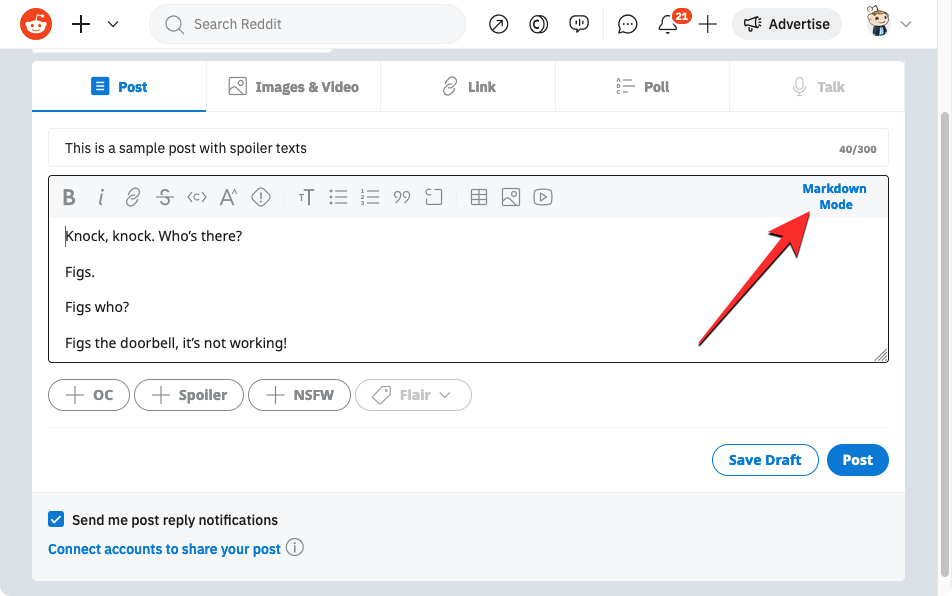Screen dimensions: 952x596
Task: Insert a numbered list
Action: click(x=370, y=198)
